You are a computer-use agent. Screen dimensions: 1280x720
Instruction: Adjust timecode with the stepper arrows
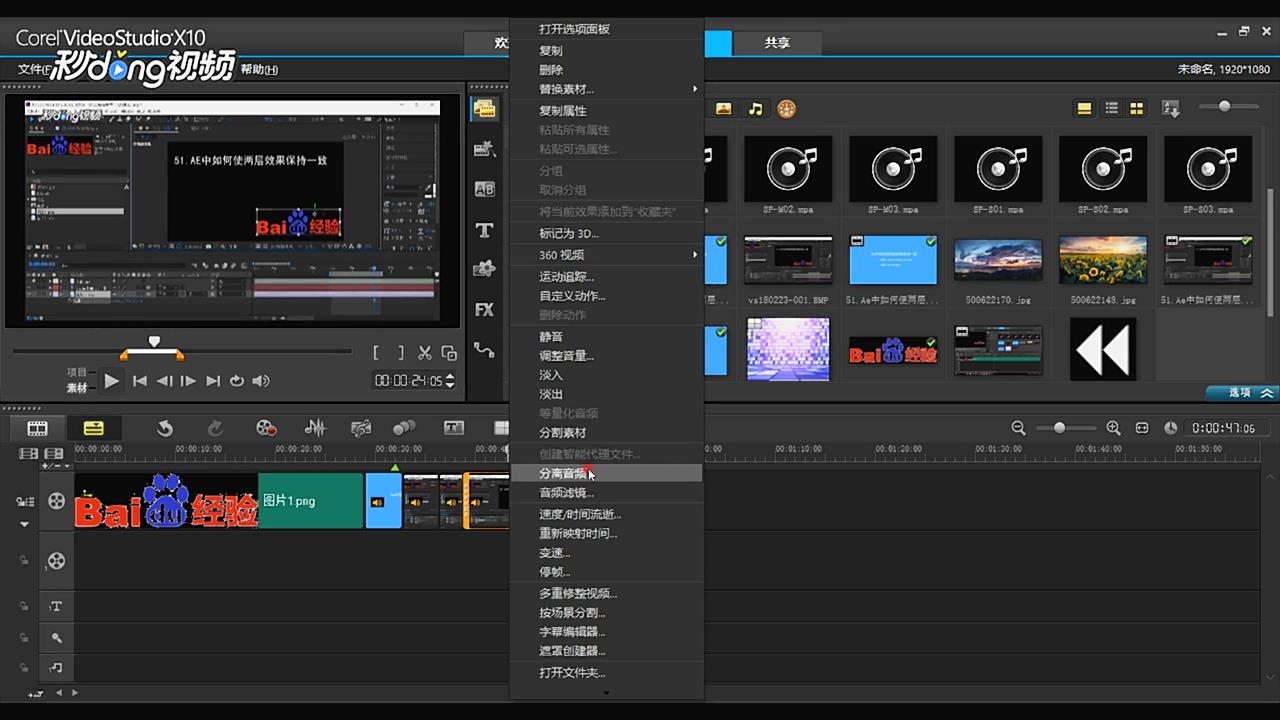450,381
